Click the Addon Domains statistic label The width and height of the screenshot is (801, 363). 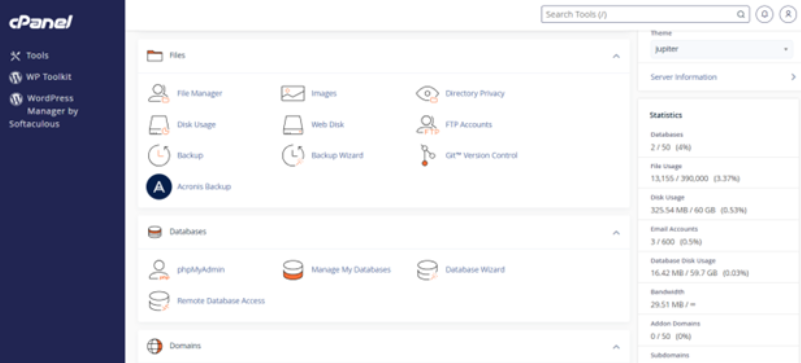point(675,324)
